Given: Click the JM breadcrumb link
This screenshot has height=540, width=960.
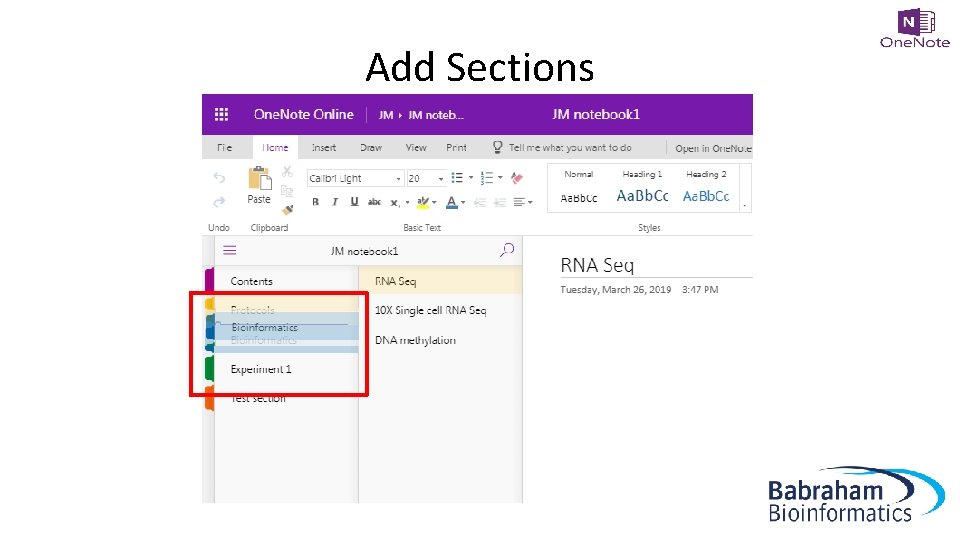Looking at the screenshot, I should click(386, 115).
